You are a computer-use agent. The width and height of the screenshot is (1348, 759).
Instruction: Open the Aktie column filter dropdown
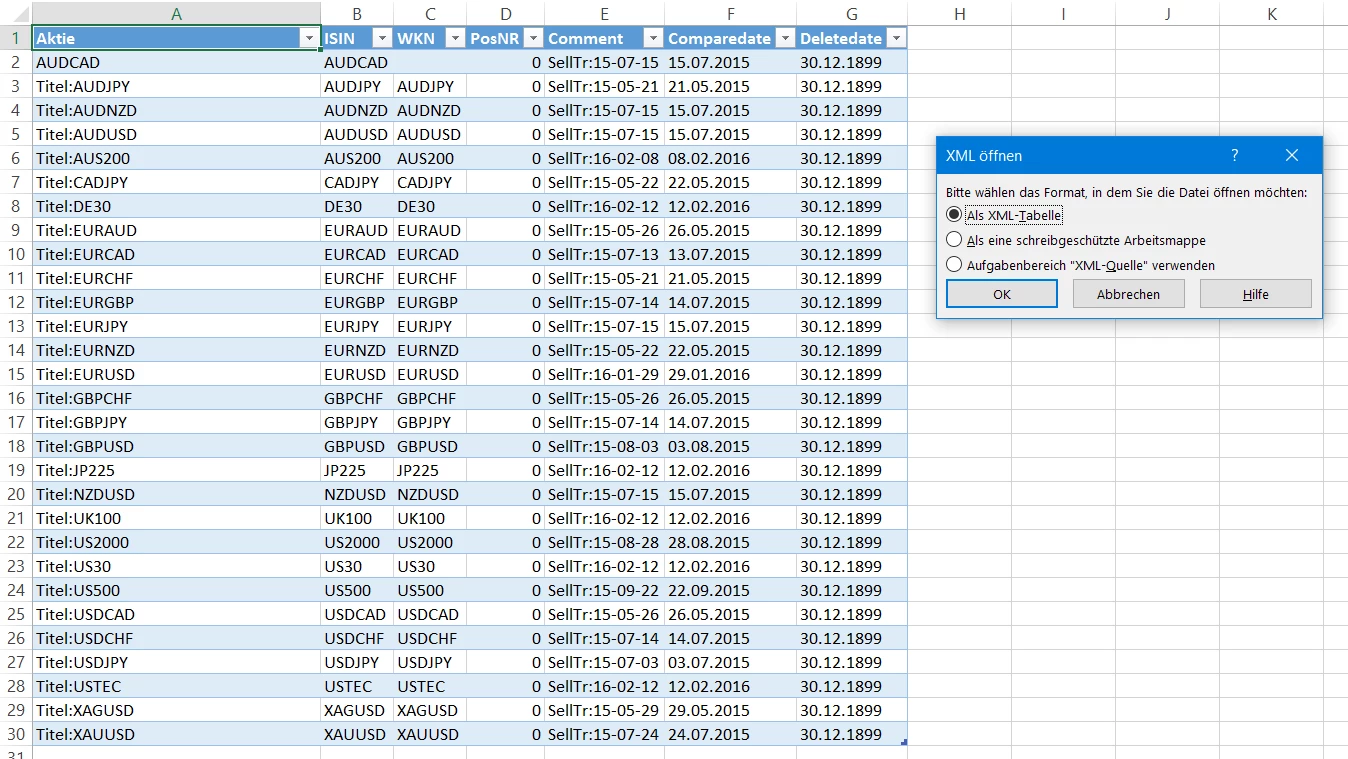(x=308, y=38)
